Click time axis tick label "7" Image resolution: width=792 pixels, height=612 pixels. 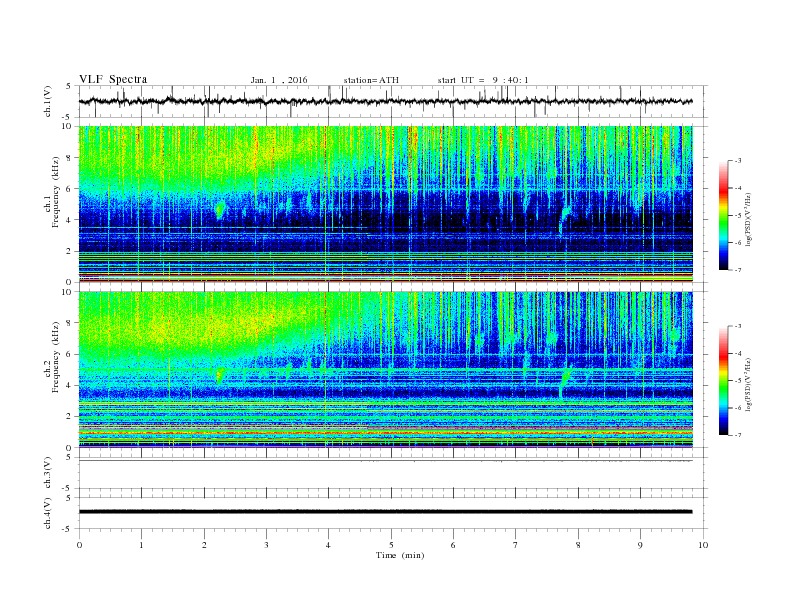point(516,545)
